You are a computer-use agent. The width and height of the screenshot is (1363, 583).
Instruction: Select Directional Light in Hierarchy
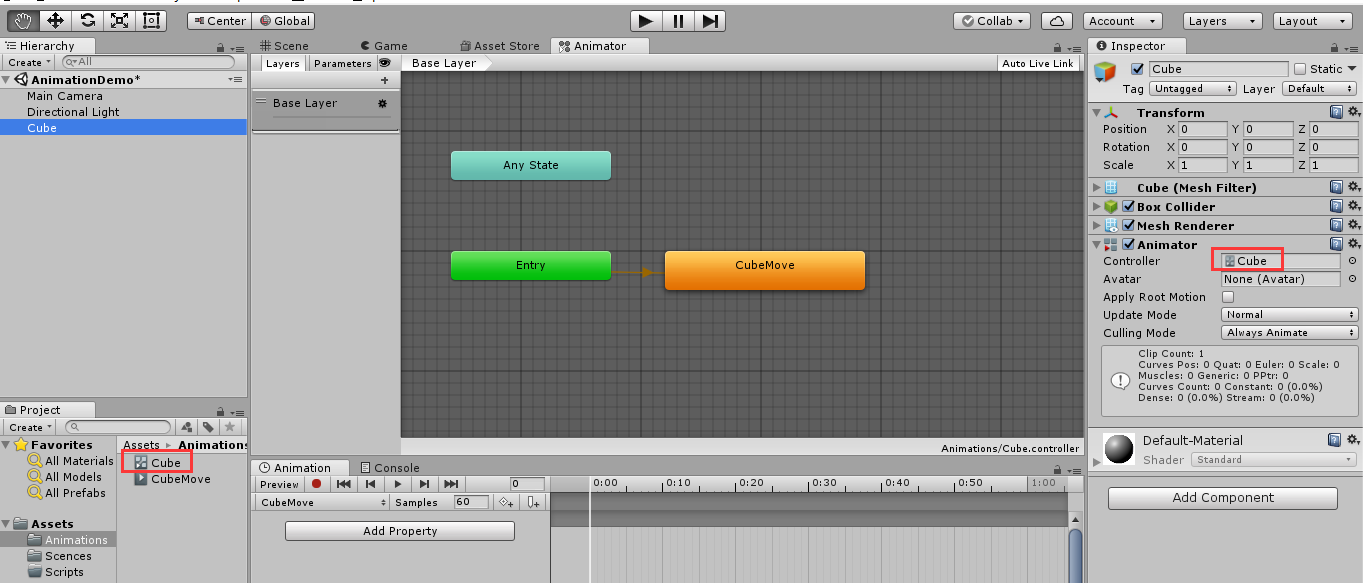click(x=73, y=112)
